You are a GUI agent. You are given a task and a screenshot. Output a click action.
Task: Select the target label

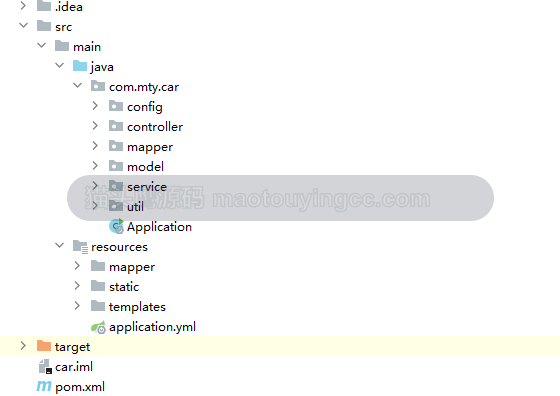click(x=72, y=347)
